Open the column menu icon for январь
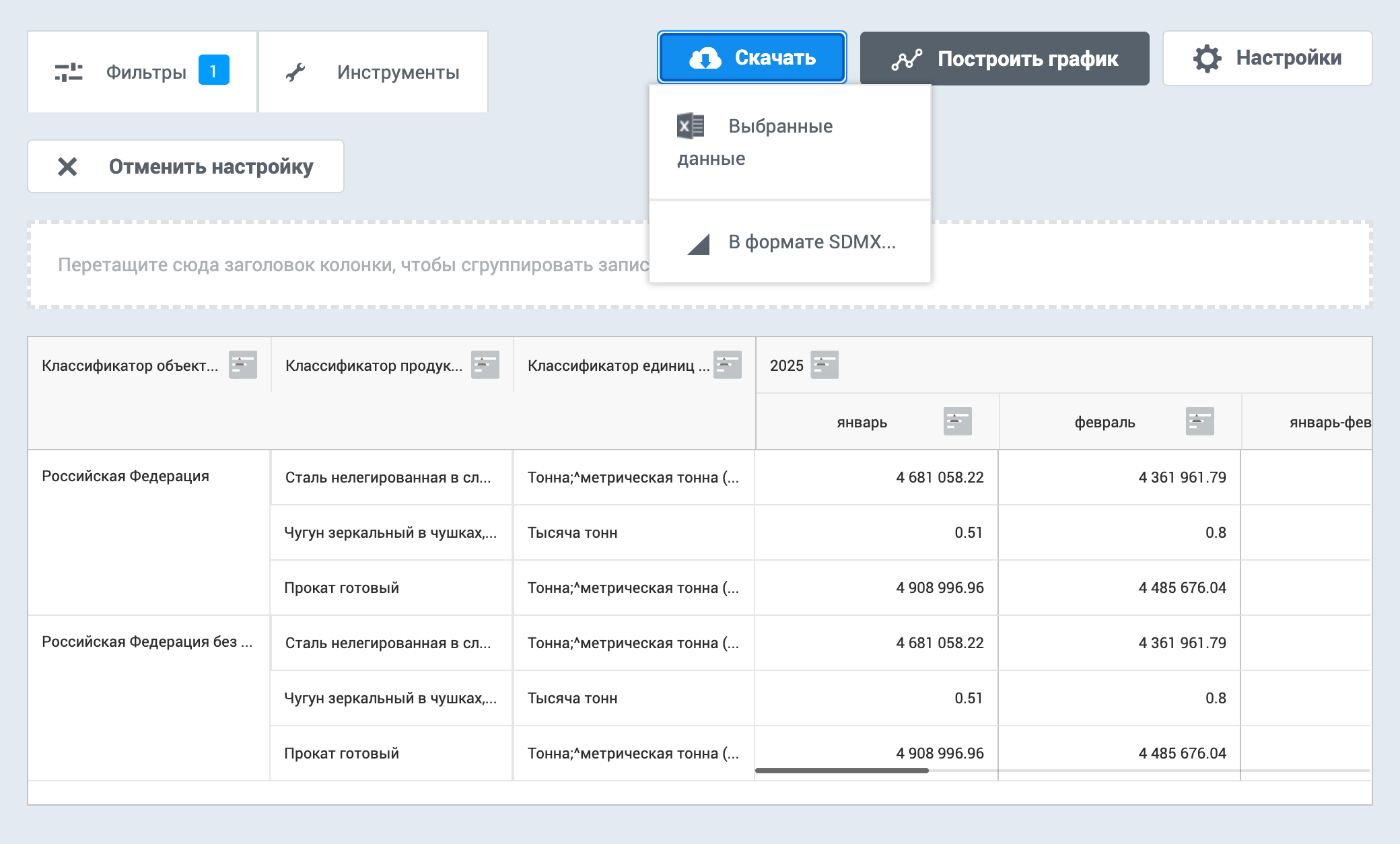 click(x=956, y=421)
